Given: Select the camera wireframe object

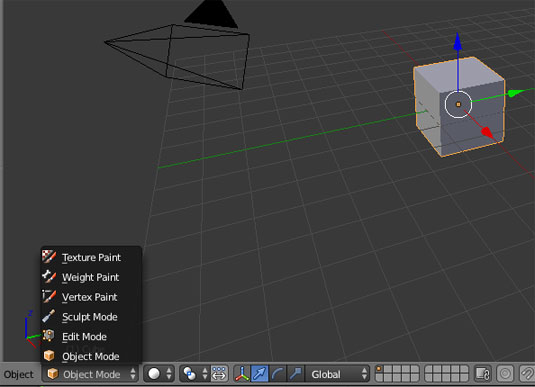Looking at the screenshot, I should [x=177, y=56].
